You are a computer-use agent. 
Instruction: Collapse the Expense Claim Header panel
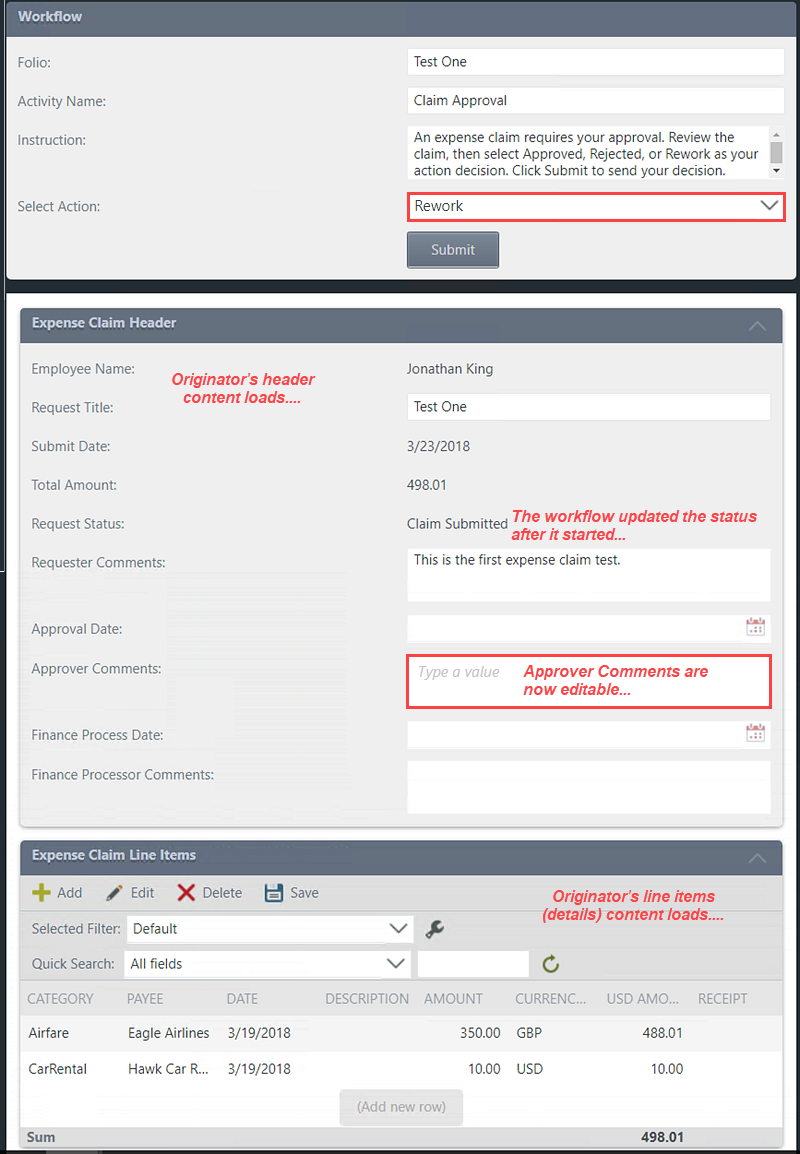click(x=756, y=325)
